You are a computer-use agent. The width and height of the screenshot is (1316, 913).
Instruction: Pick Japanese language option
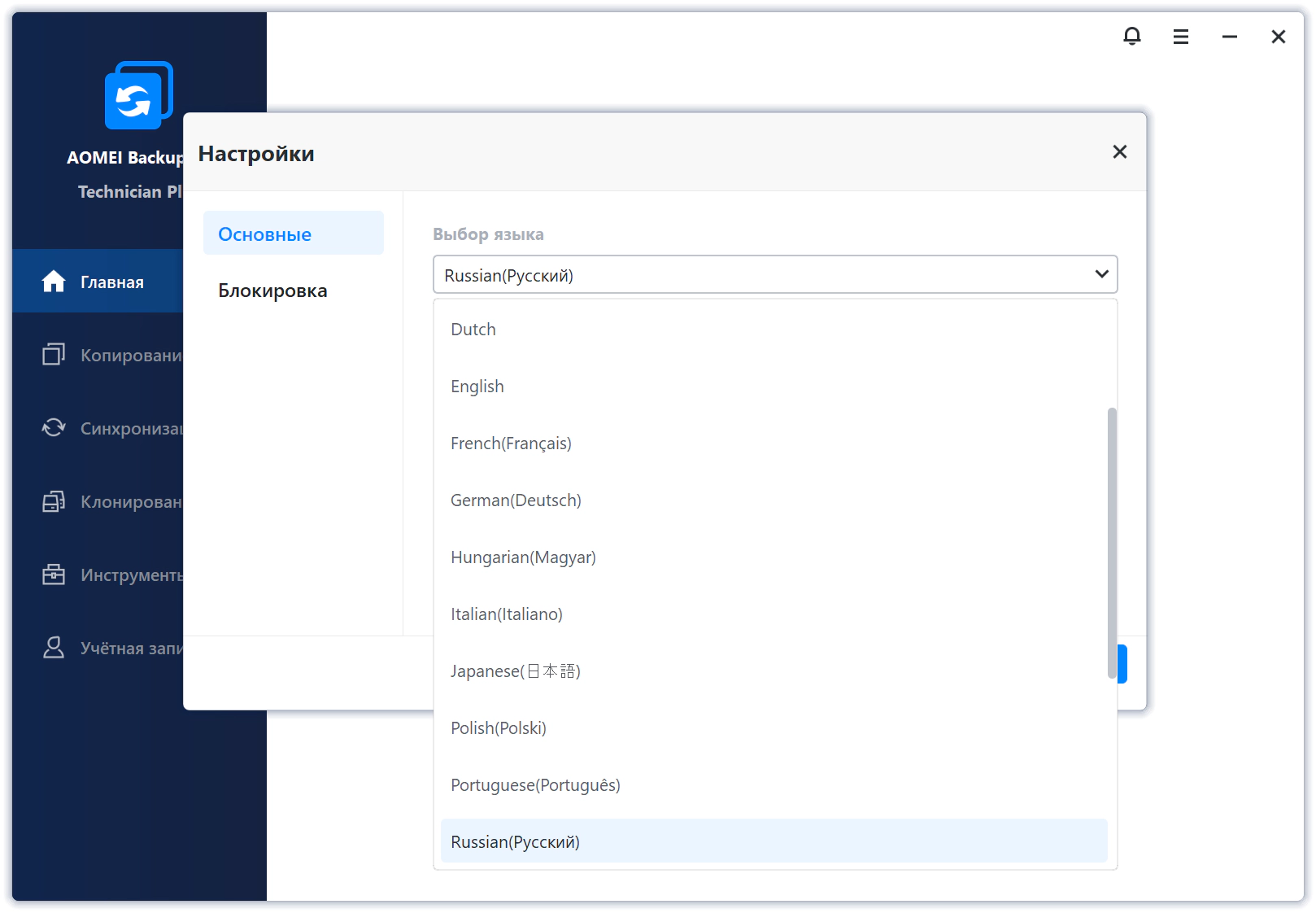pos(515,671)
